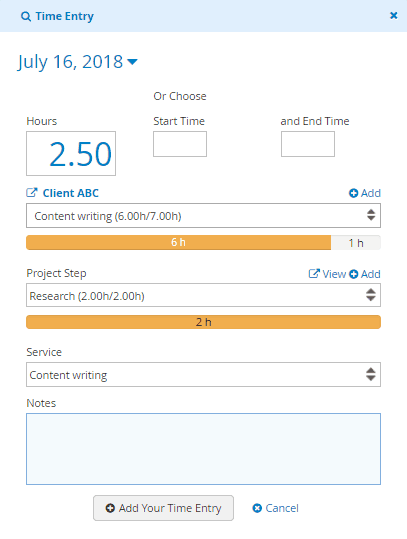Screen dimensions: 407x539
Task: Click the View project step link
Action: [x=327, y=274]
